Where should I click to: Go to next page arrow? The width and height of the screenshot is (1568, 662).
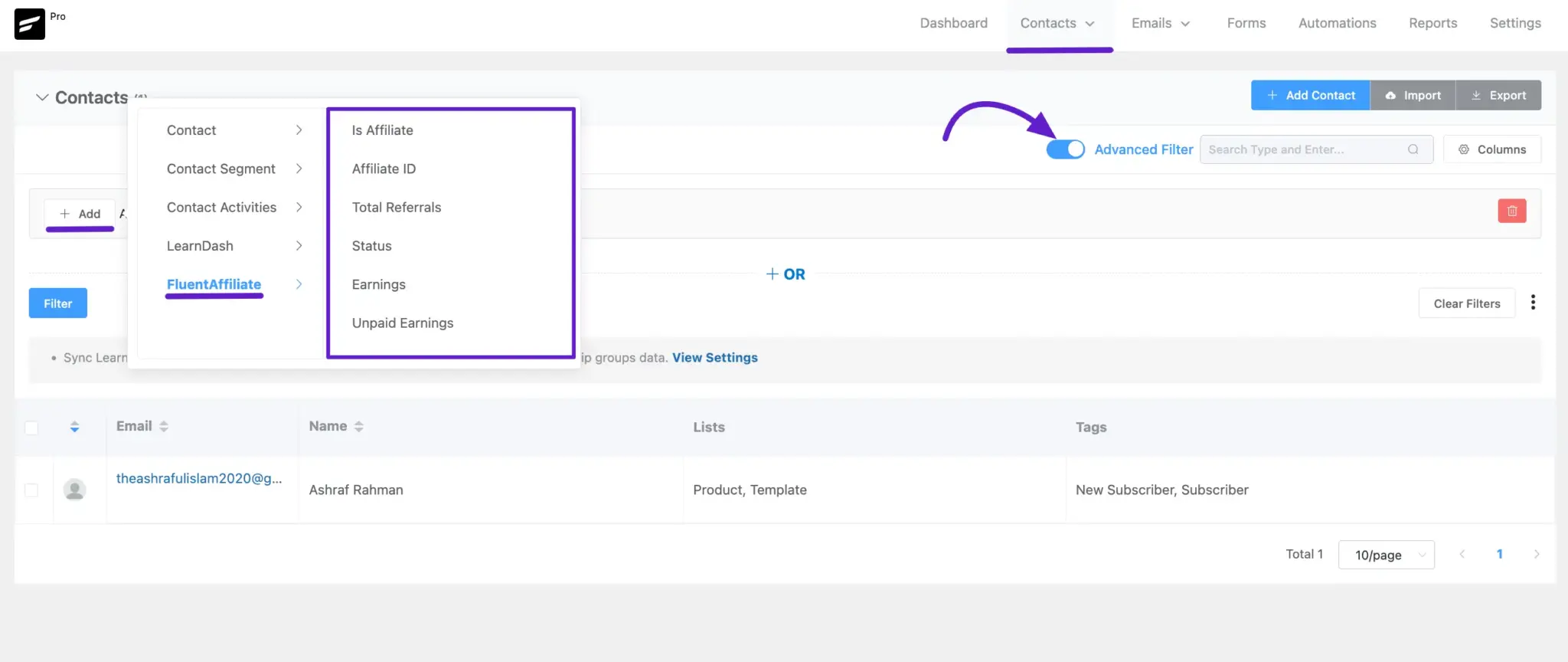click(x=1536, y=554)
